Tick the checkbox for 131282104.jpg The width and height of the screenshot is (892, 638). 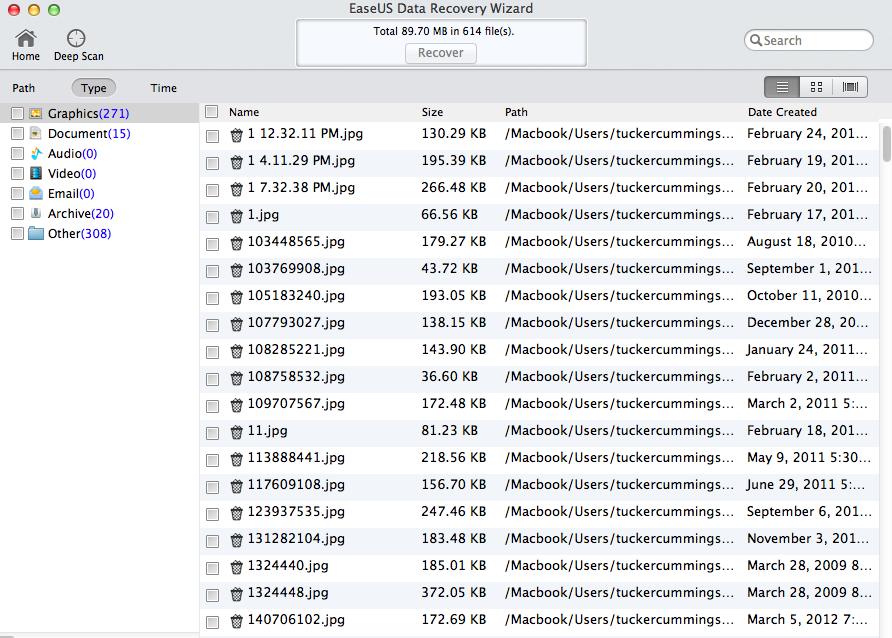(x=212, y=541)
